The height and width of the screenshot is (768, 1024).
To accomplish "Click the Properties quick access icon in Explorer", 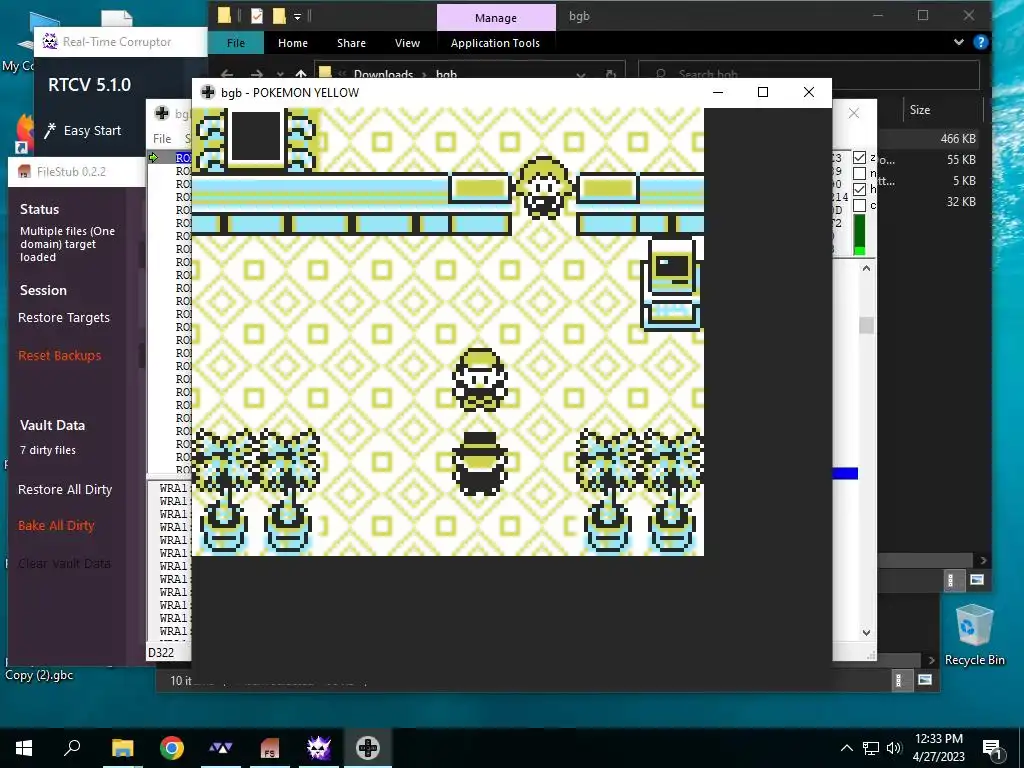I will coord(257,16).
